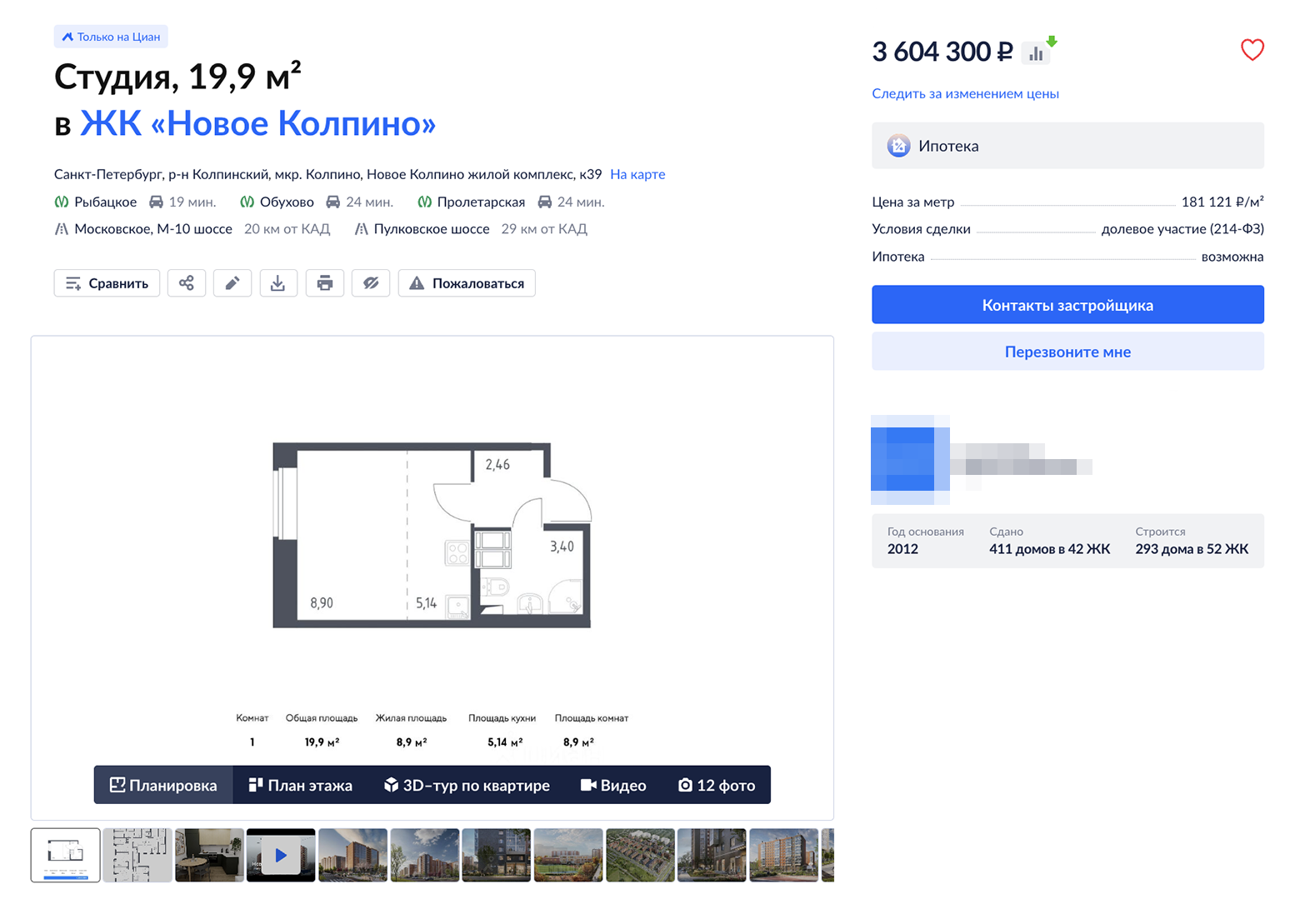This screenshot has width=1300, height=924.
Task: Click the pencil note icon button
Action: point(232,283)
